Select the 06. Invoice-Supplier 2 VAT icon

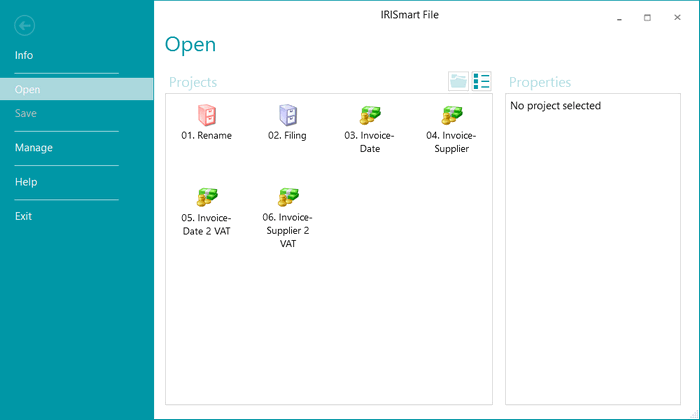pos(288,197)
